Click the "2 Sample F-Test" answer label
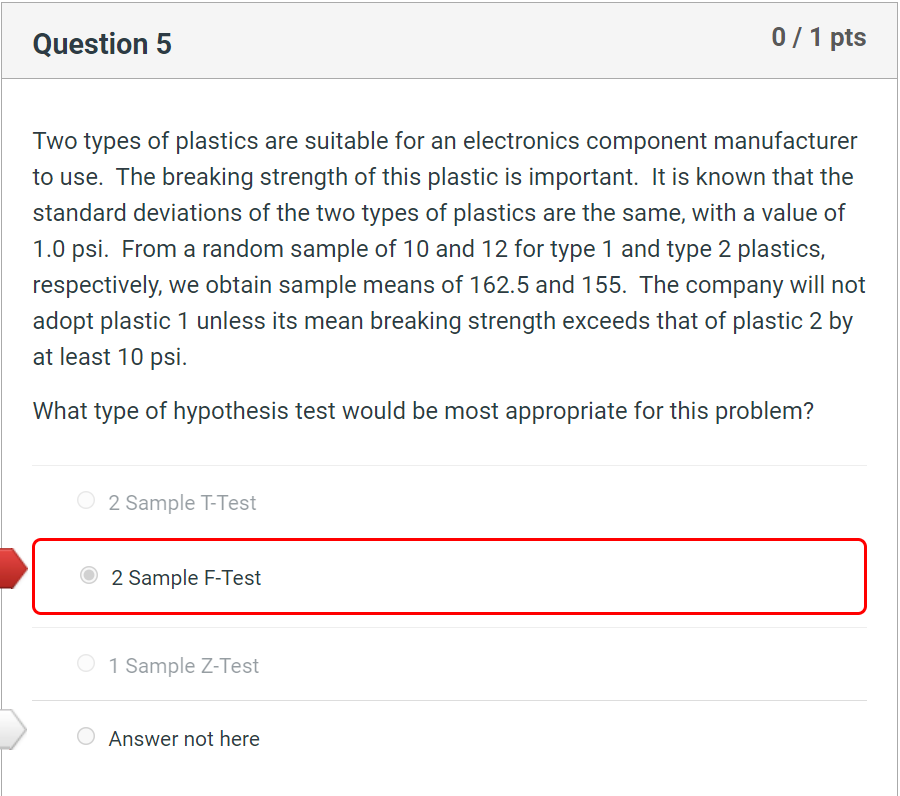900x796 pixels. point(186,577)
